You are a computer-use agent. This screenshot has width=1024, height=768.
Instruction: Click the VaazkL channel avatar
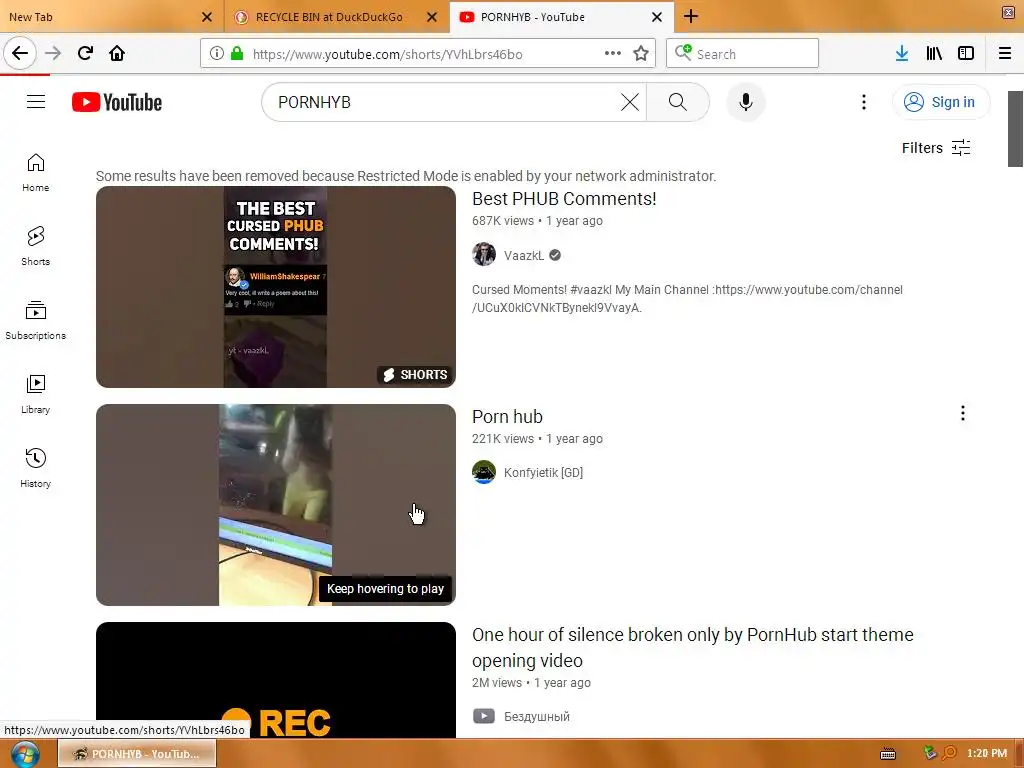tap(484, 255)
